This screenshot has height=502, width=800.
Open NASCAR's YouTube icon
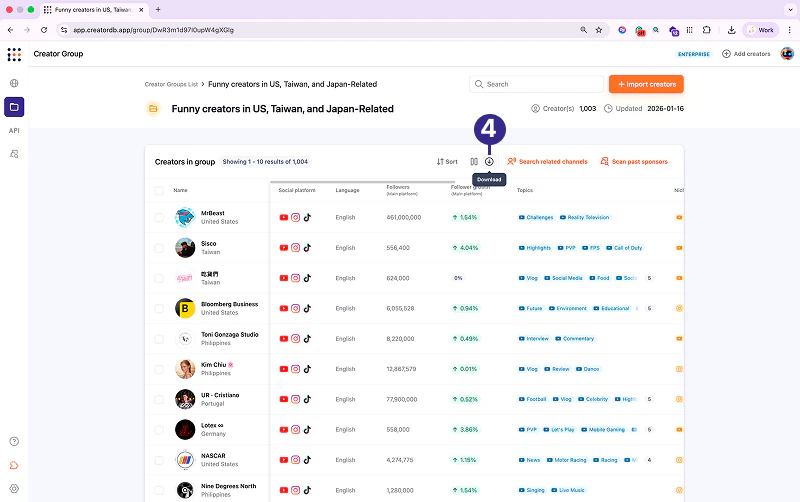(x=284, y=460)
